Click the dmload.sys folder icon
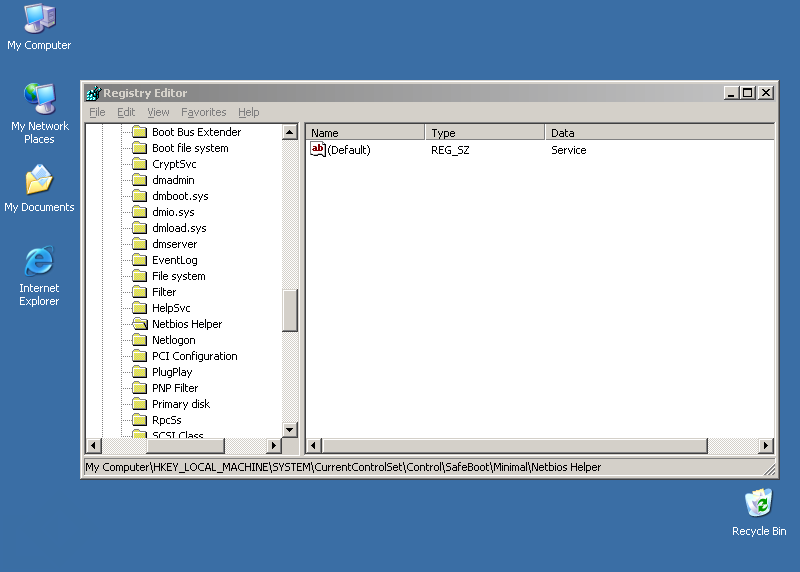Screen dimensions: 800x572 pyautogui.click(x=139, y=228)
